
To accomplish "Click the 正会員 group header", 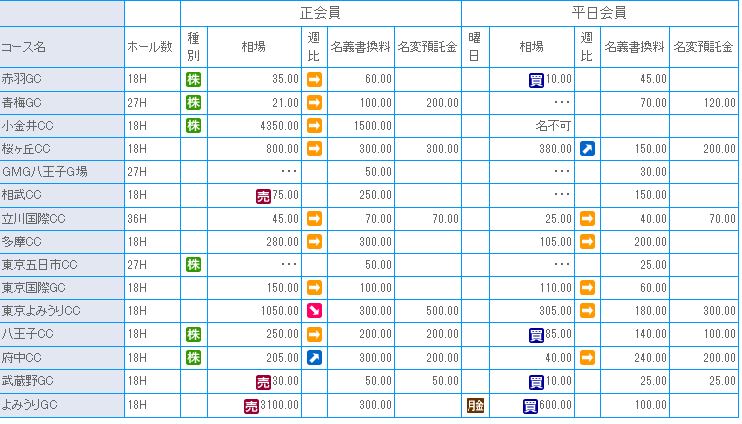I will [x=320, y=13].
